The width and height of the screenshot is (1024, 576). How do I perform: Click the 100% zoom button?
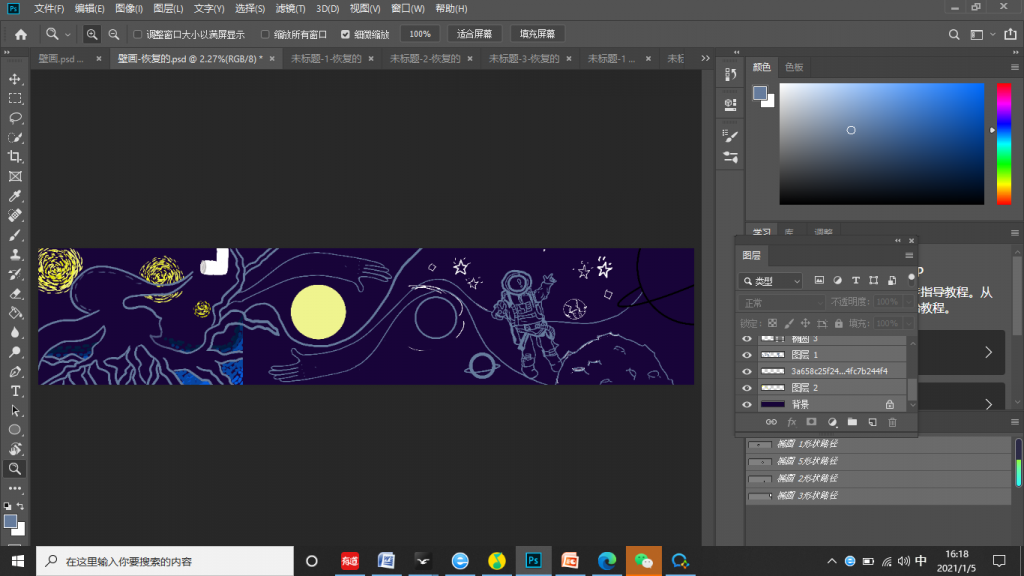coord(420,34)
